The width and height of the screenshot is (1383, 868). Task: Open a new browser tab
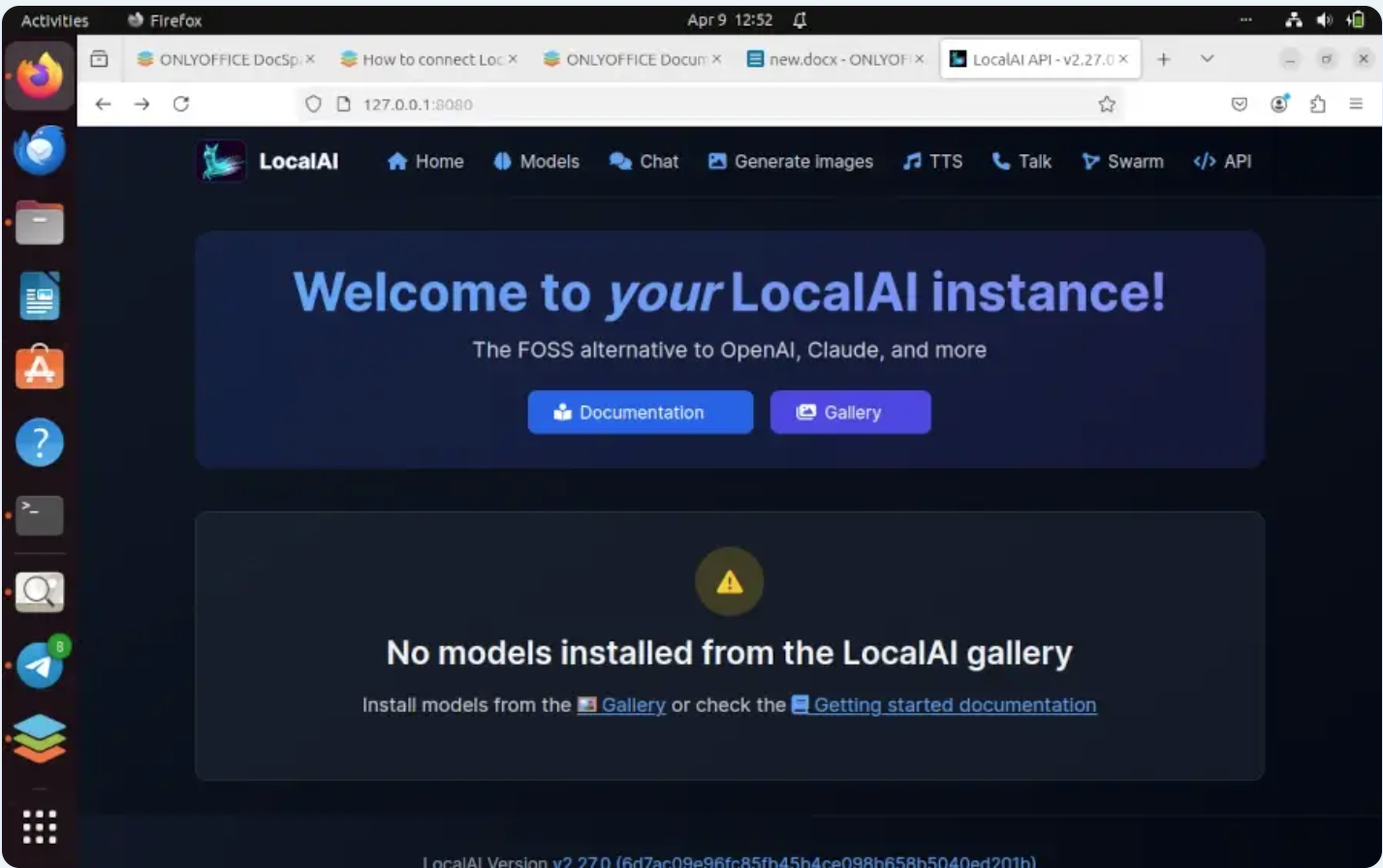[1163, 59]
